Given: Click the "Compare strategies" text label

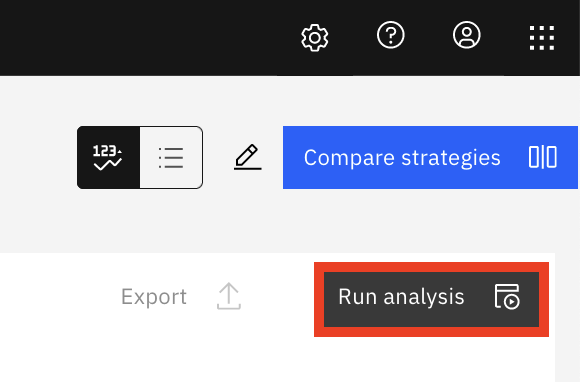Looking at the screenshot, I should click(x=402, y=158).
